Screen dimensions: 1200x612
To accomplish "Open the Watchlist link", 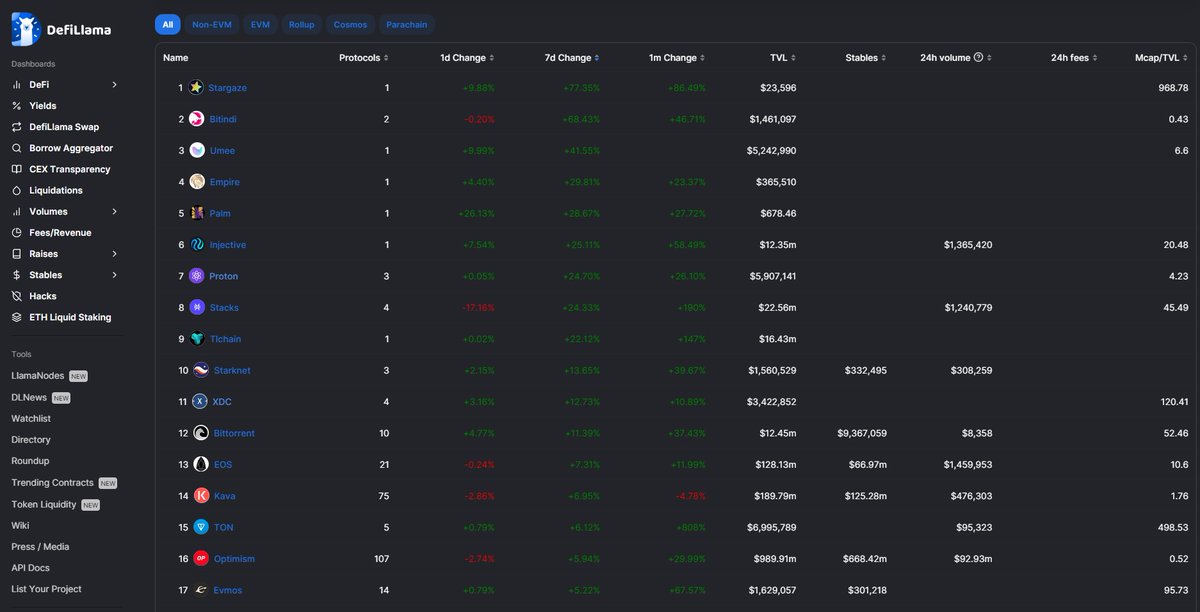I will click(31, 418).
